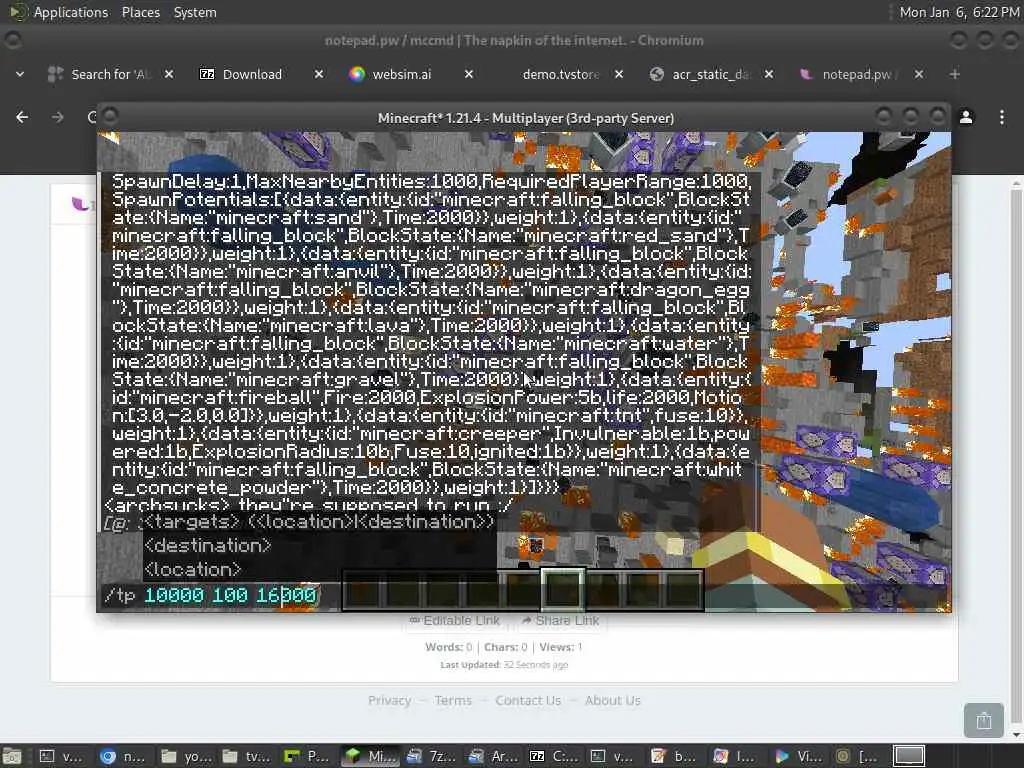Go forward in Chromium

[x=57, y=117]
